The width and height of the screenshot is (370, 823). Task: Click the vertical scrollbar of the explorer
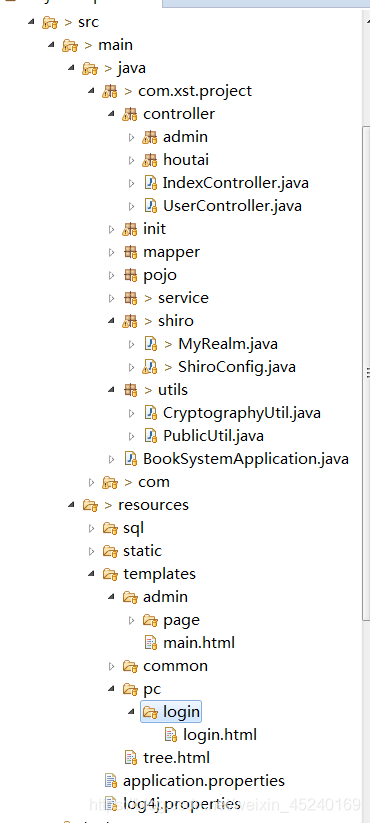pos(366,373)
